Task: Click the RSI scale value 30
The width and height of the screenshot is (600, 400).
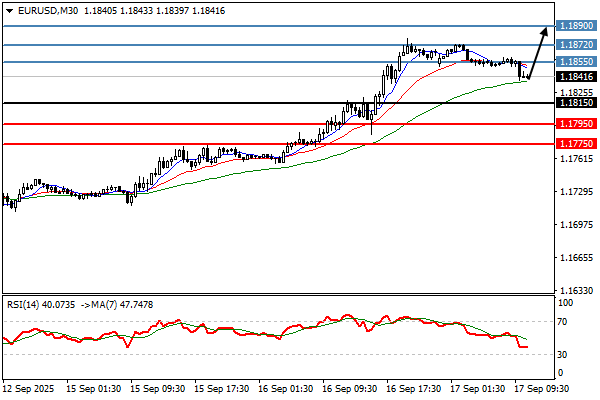Action: (x=562, y=355)
